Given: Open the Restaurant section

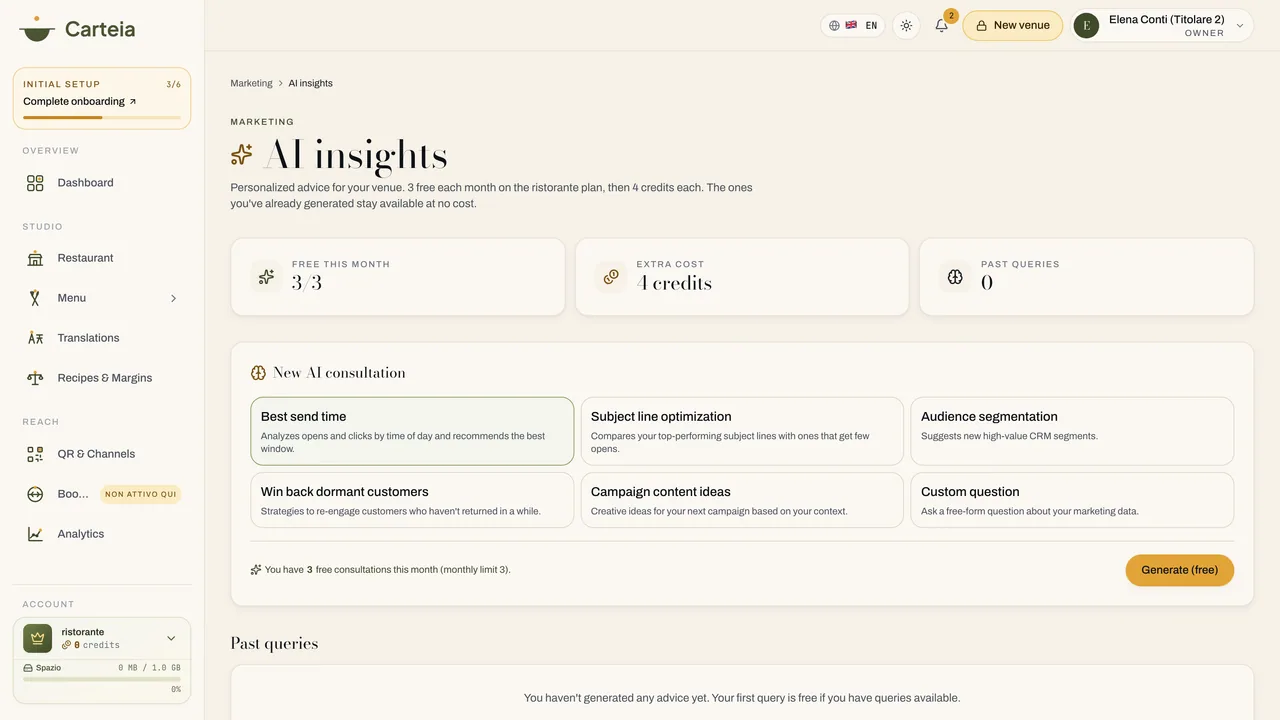Looking at the screenshot, I should coord(102,258).
